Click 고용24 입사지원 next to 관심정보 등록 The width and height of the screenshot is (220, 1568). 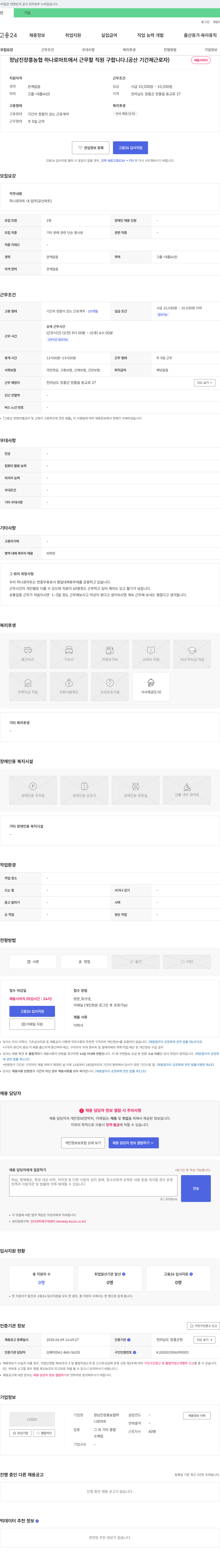click(130, 148)
